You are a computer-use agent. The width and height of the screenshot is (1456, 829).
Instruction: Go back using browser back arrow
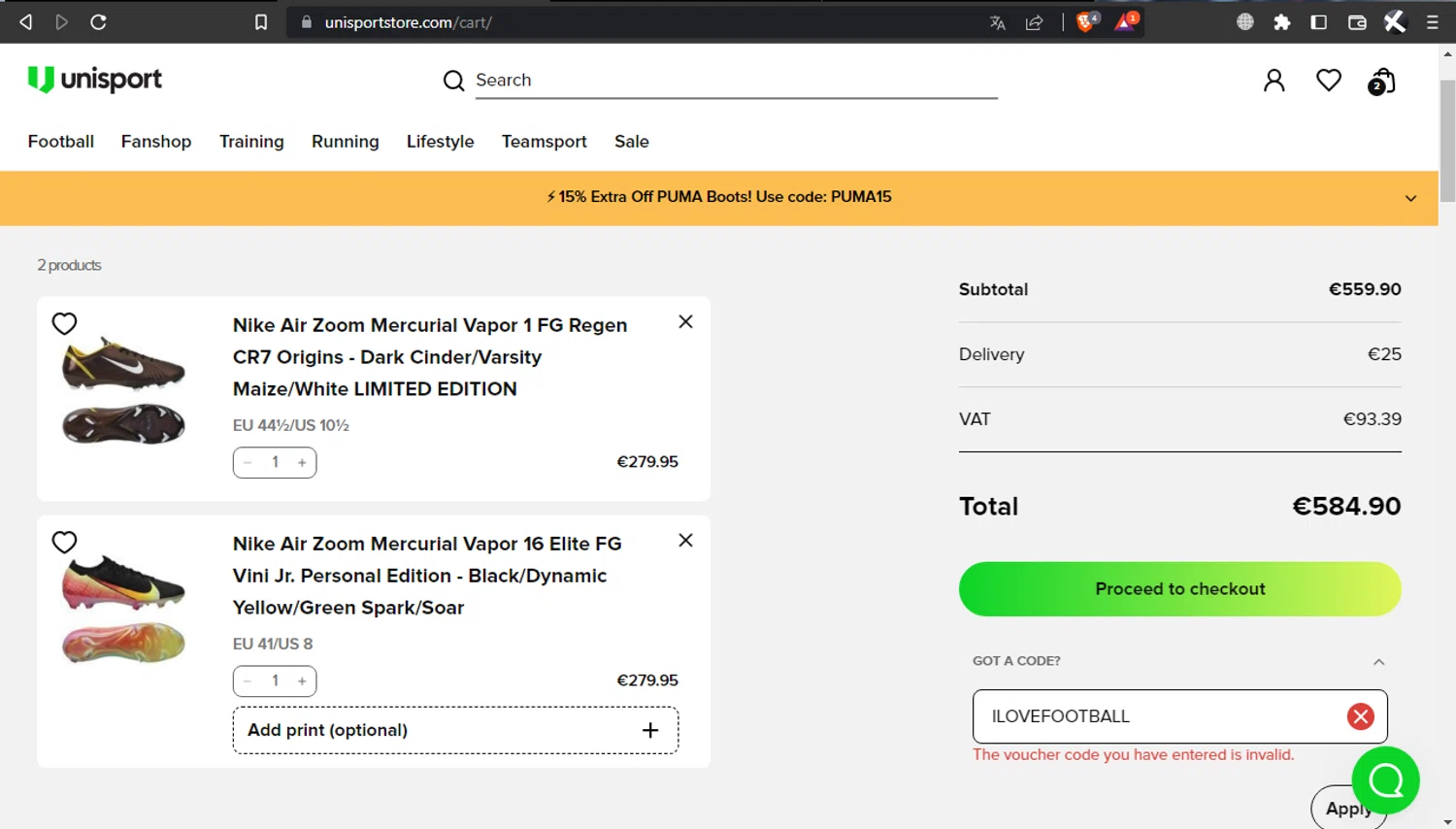point(26,21)
